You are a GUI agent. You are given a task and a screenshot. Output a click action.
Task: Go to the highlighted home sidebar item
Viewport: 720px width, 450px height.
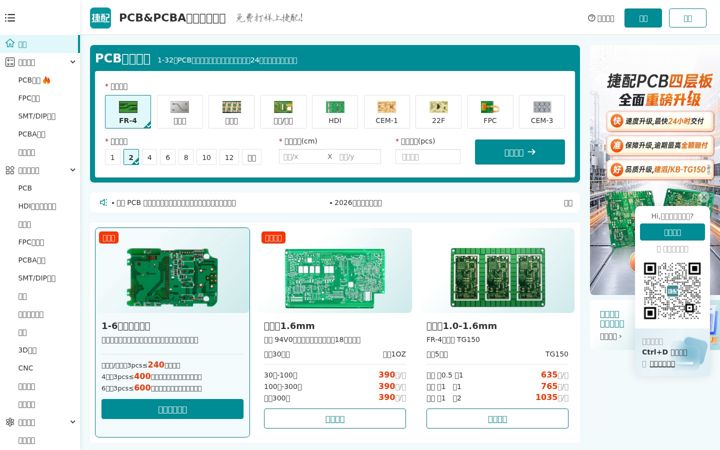(40, 44)
